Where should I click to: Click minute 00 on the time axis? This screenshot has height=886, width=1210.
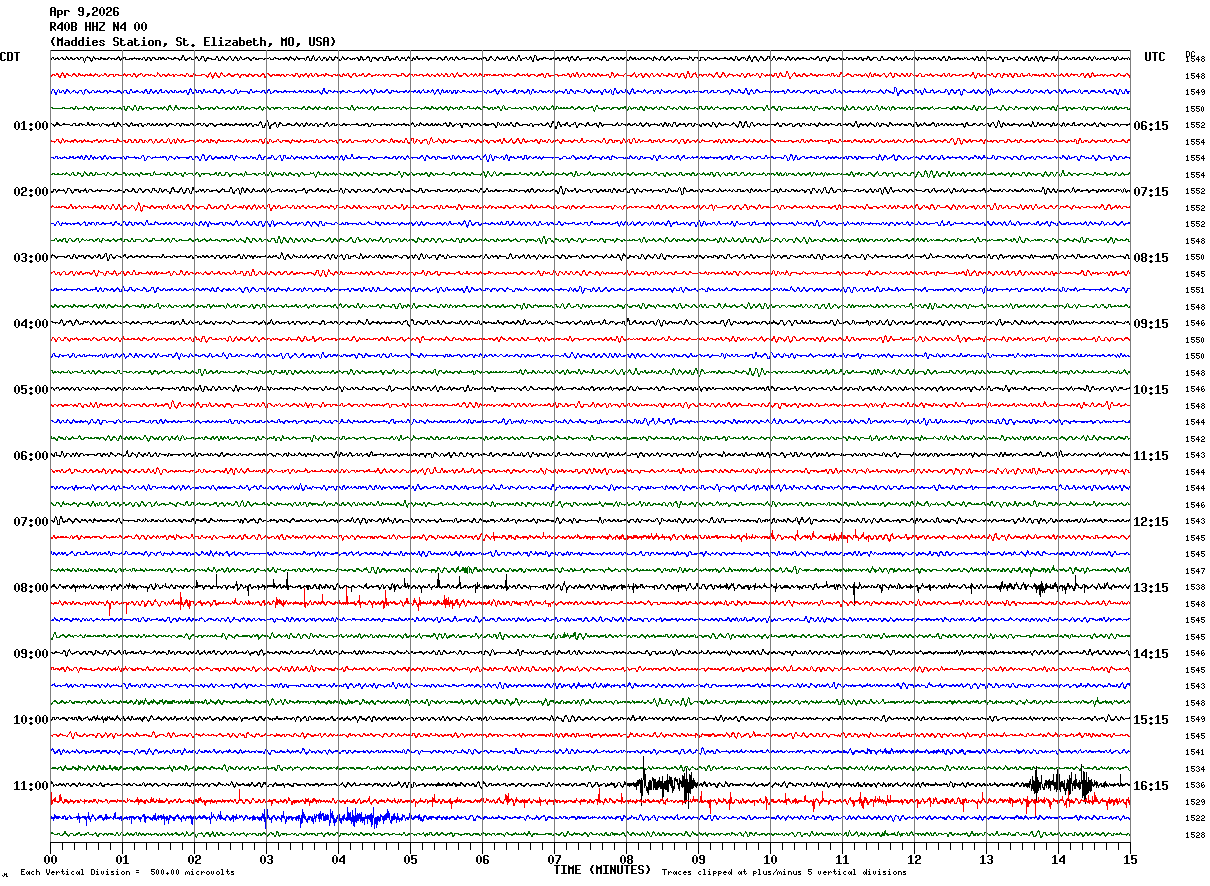pos(50,859)
